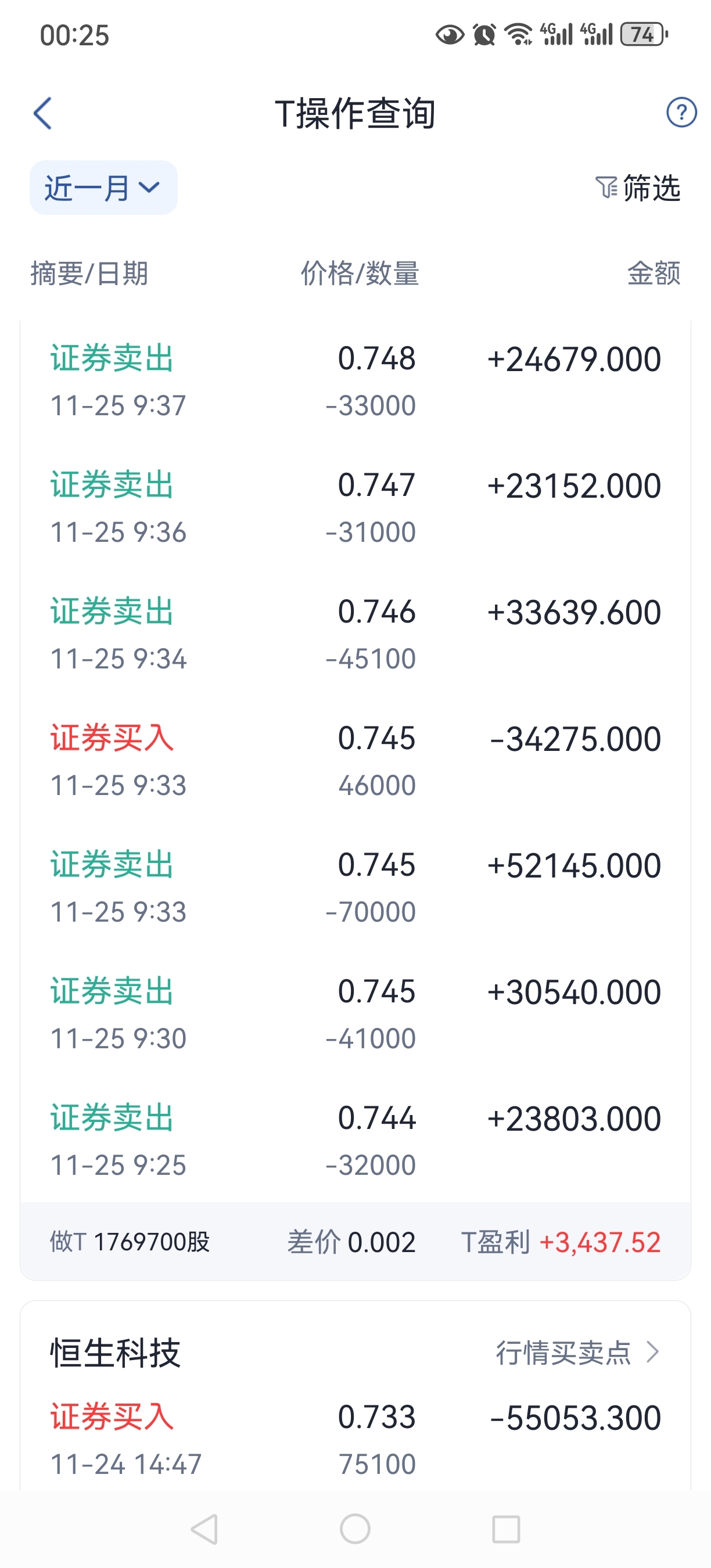Expand 行情买卖点 chevron arrow
Screen dimensions: 711x1568
pyautogui.click(x=653, y=1352)
